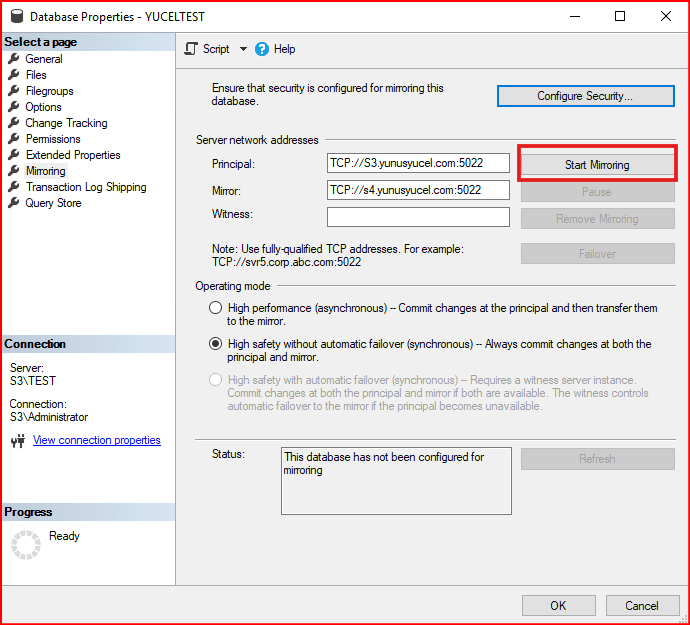Image resolution: width=690 pixels, height=625 pixels.
Task: Open View connection properties link
Action: click(x=96, y=440)
